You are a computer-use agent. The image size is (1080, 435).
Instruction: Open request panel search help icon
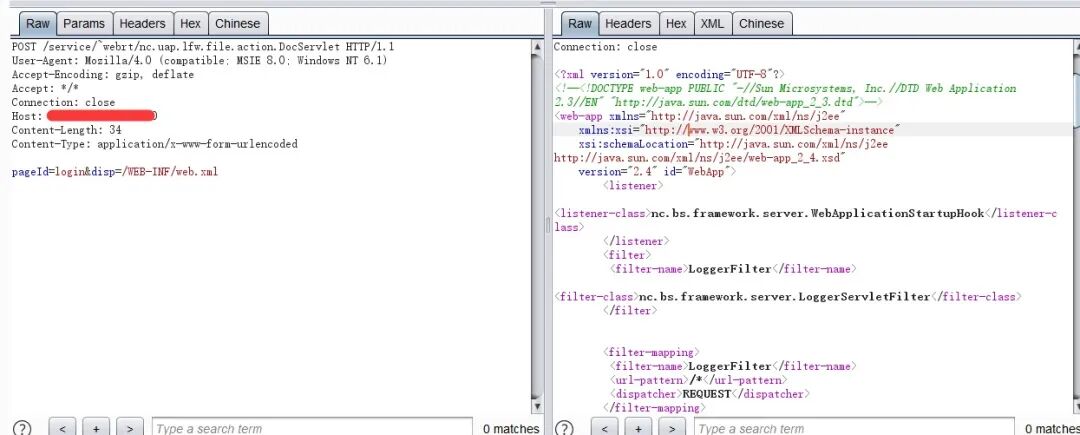pos(22,428)
